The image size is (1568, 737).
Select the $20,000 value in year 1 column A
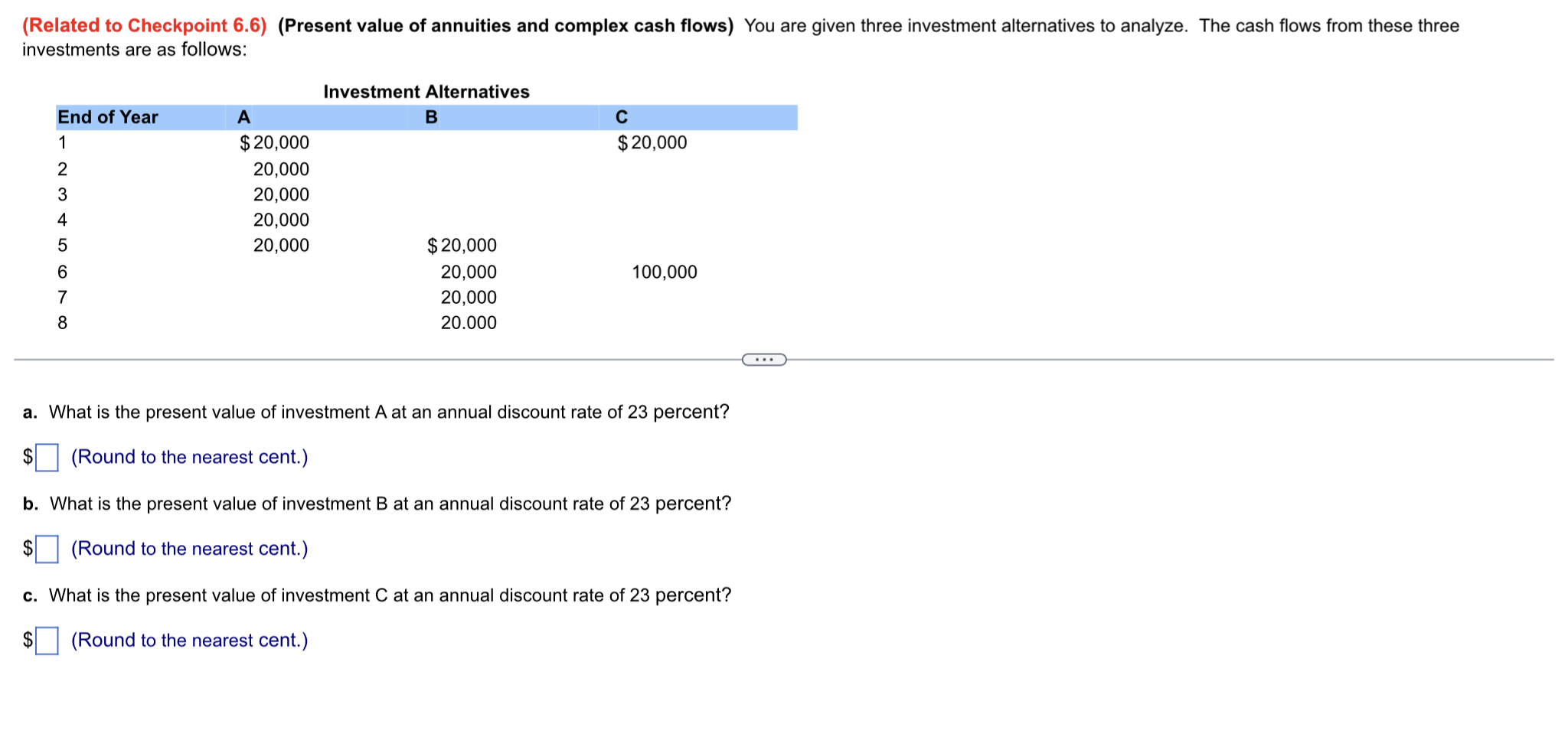pyautogui.click(x=273, y=142)
